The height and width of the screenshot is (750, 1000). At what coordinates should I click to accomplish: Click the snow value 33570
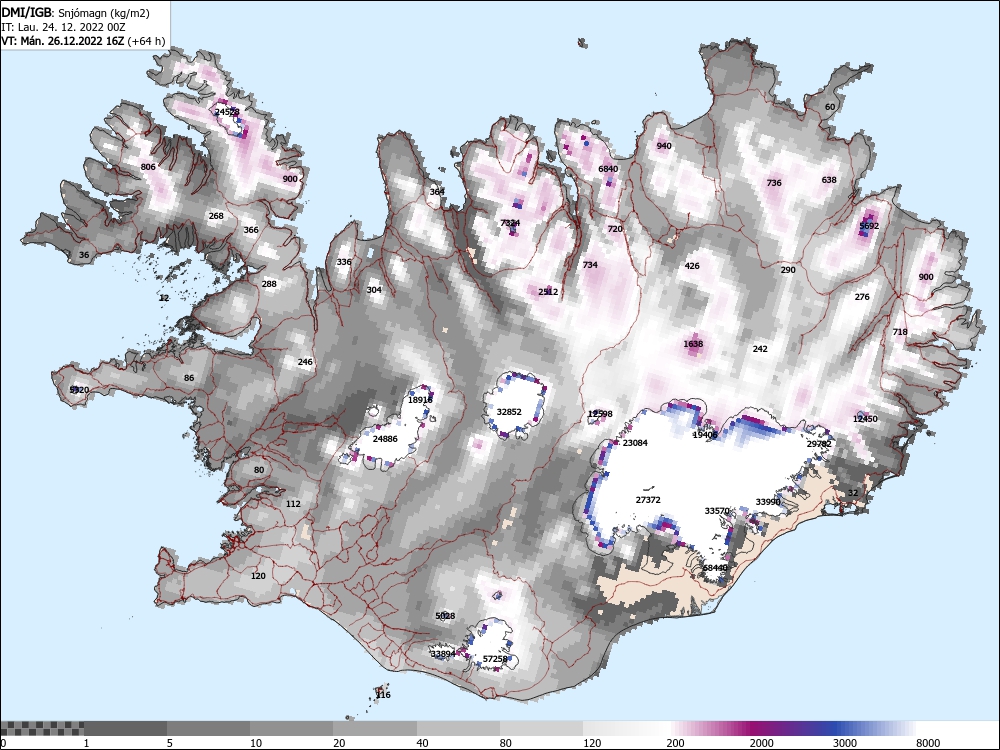pyautogui.click(x=717, y=511)
